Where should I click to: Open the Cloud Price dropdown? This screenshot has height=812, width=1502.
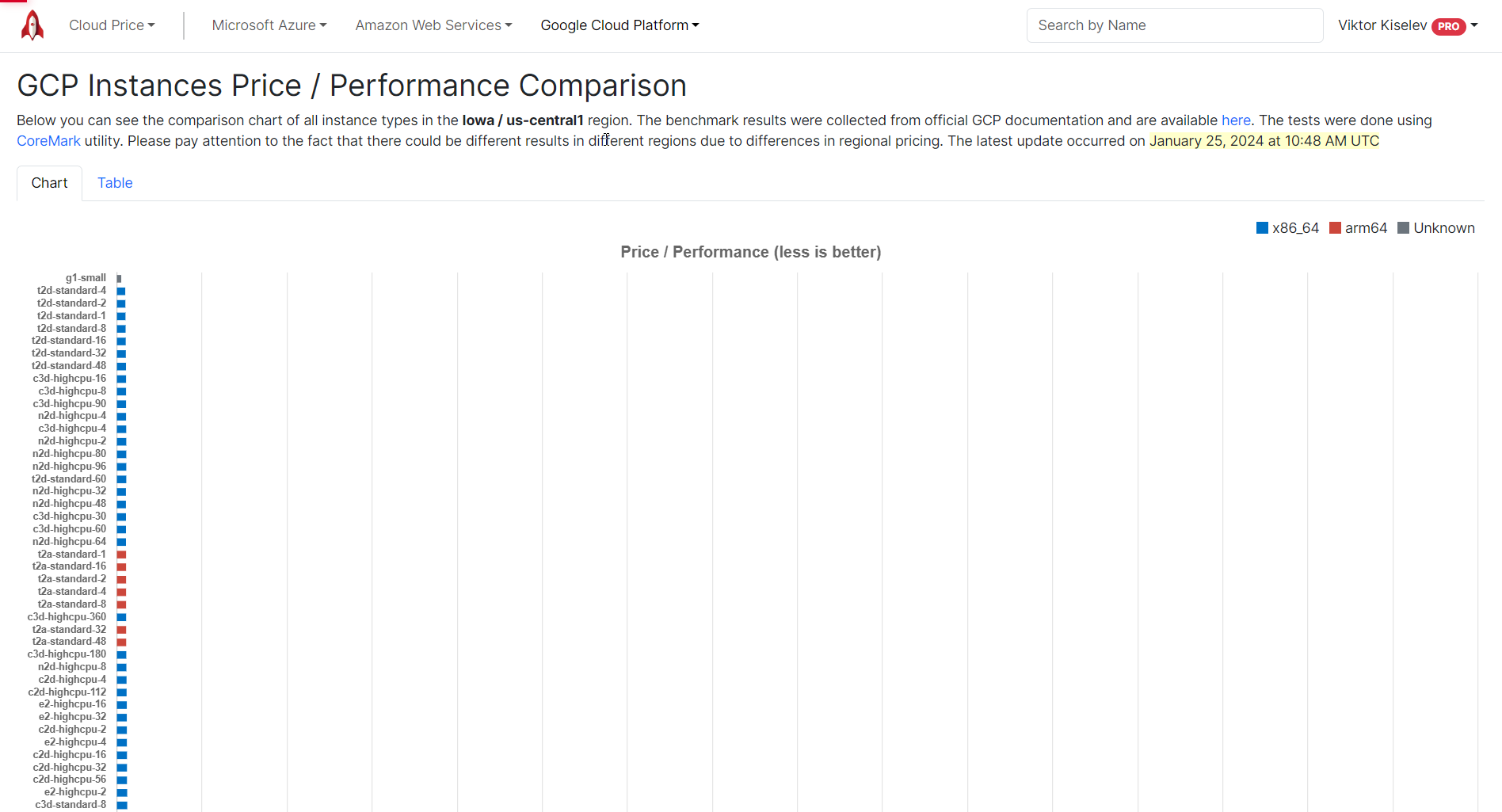tap(112, 25)
